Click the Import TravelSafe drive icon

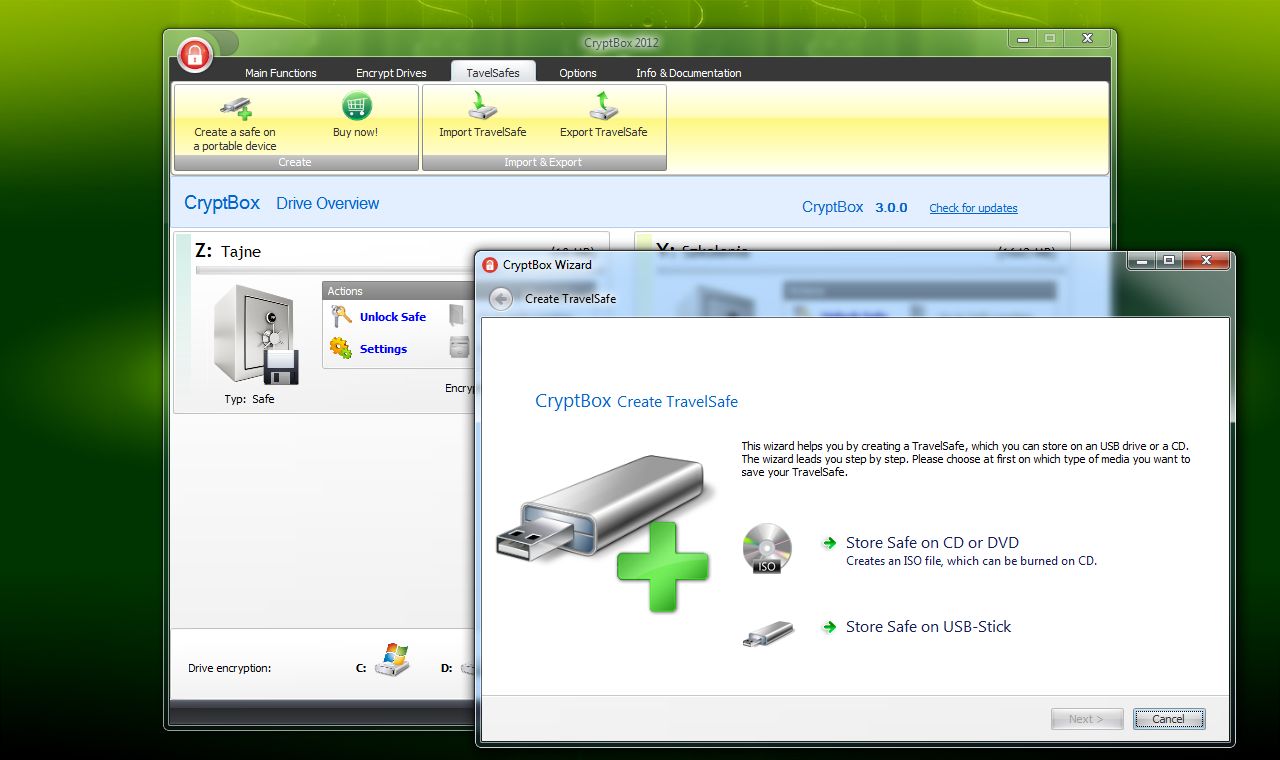[x=483, y=105]
